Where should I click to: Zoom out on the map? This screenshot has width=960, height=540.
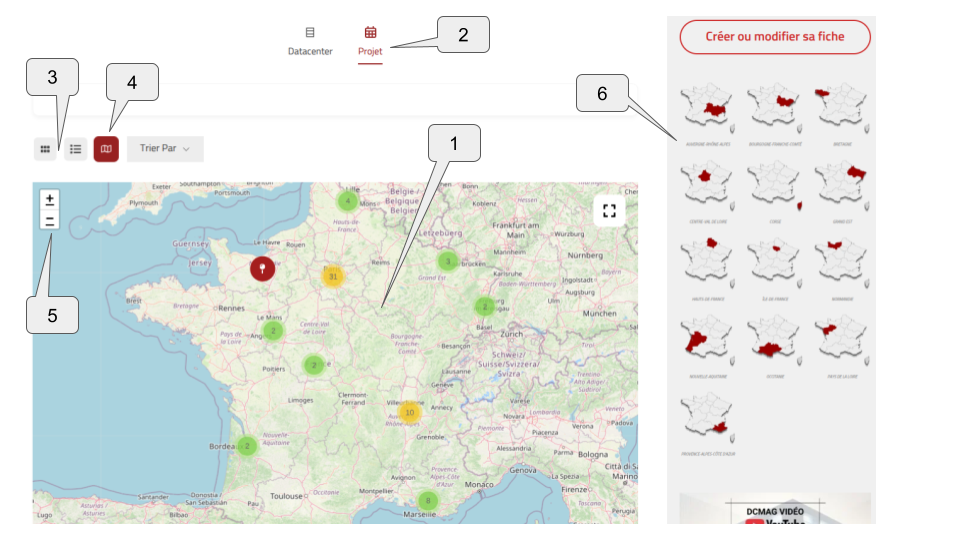pyautogui.click(x=50, y=221)
